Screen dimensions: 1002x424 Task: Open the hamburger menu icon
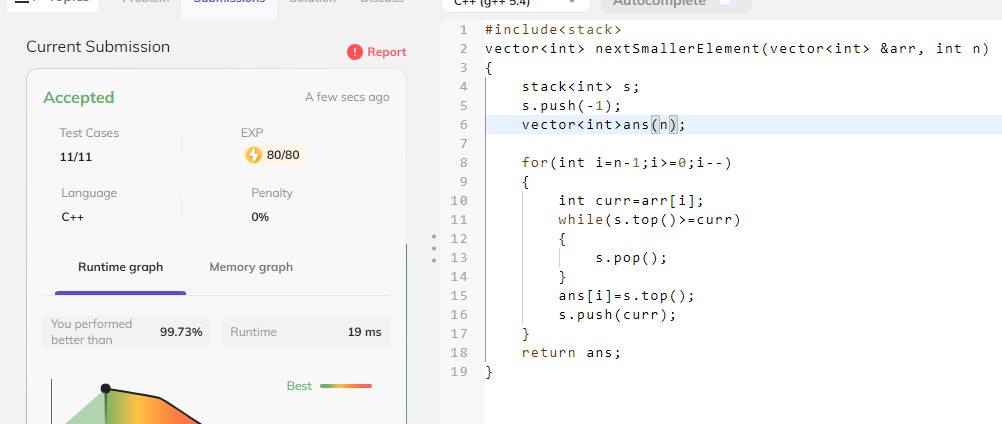(22, 2)
